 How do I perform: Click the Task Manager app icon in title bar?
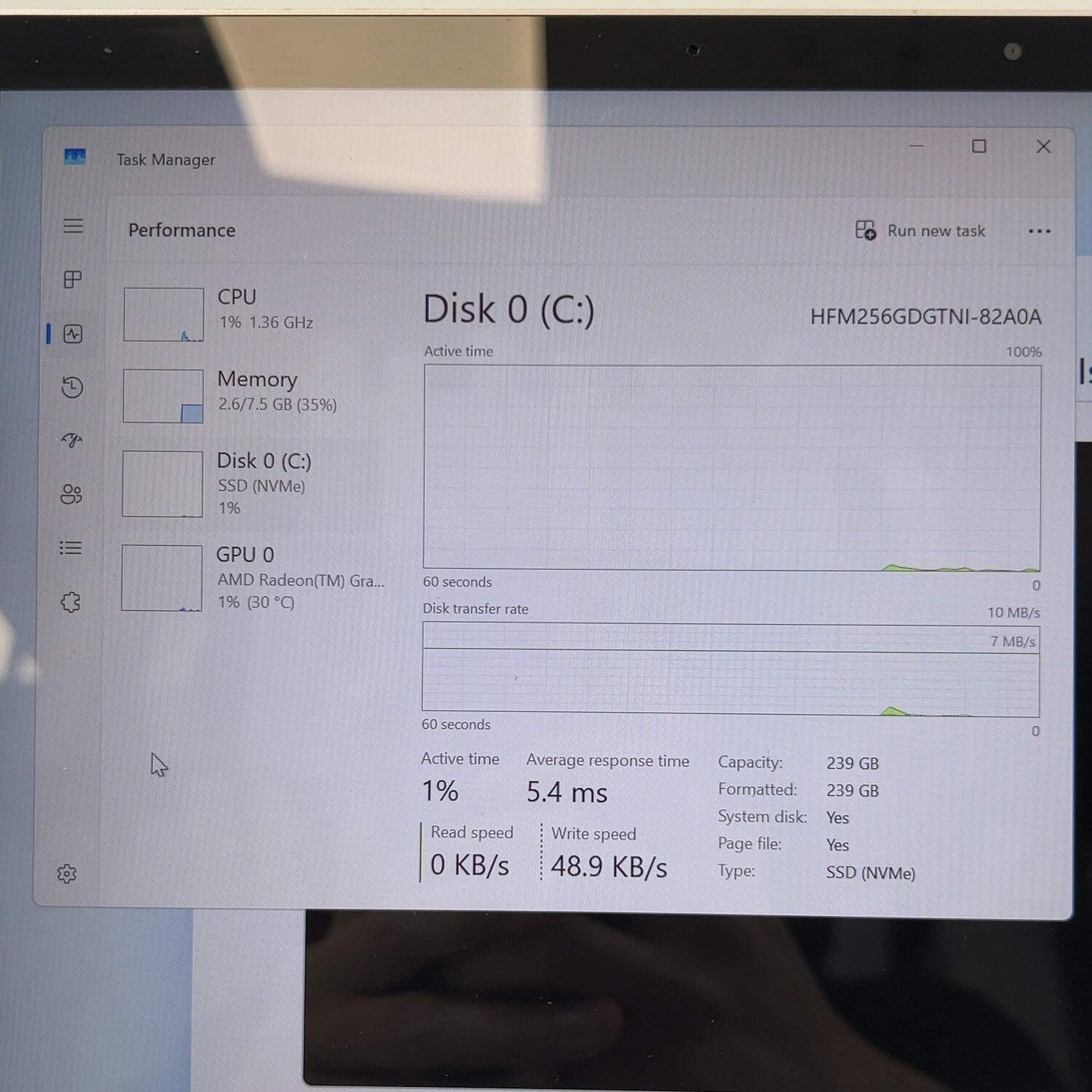click(75, 157)
